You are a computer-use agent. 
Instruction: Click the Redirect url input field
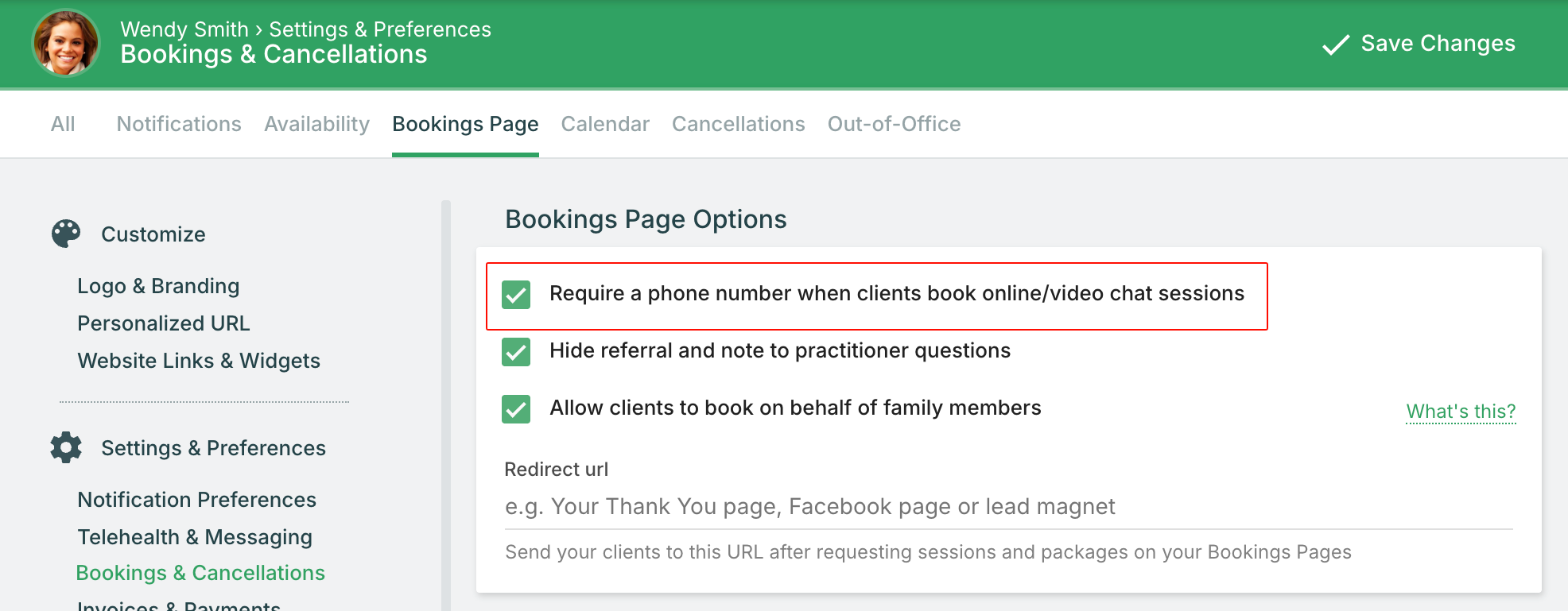(x=1008, y=507)
